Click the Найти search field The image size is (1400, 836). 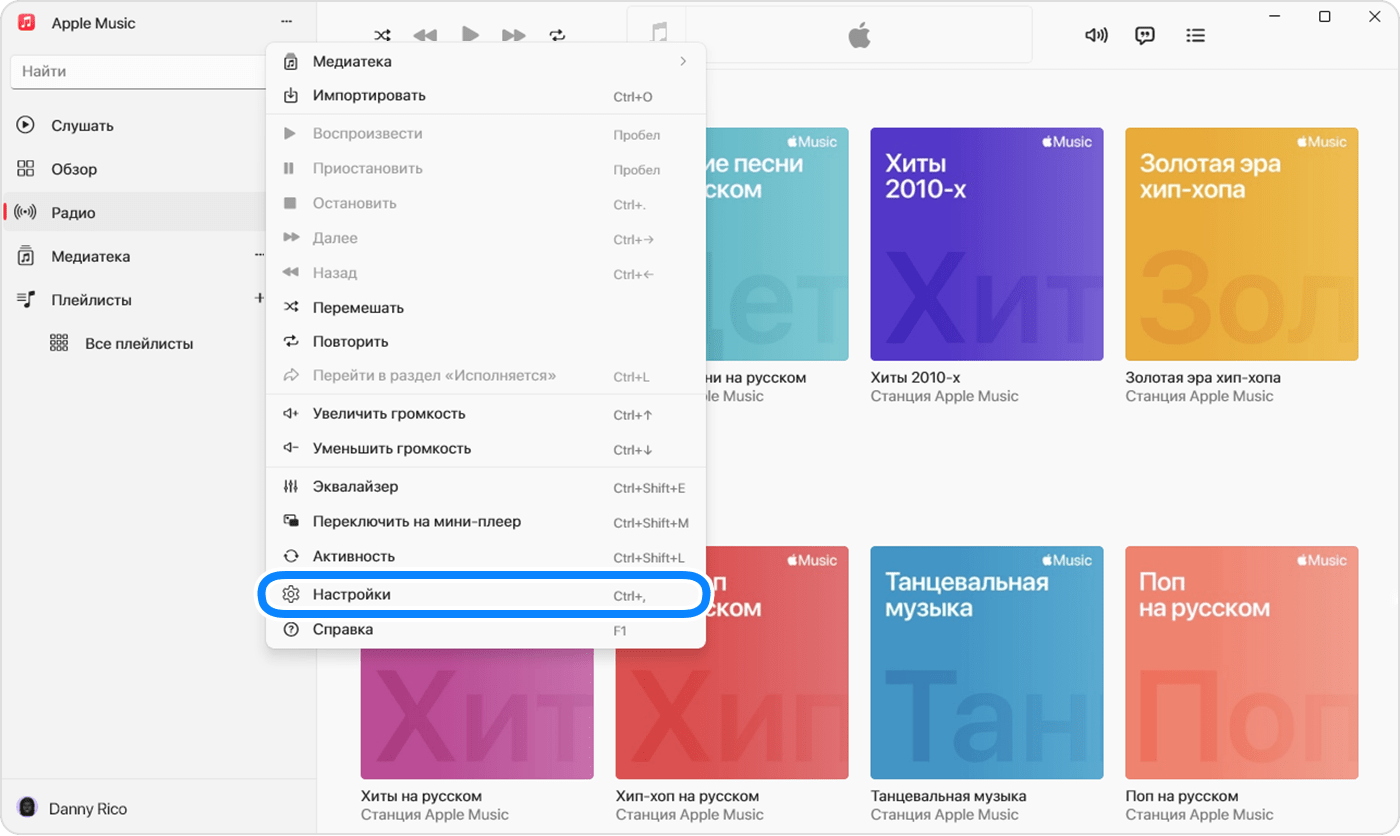[138, 71]
